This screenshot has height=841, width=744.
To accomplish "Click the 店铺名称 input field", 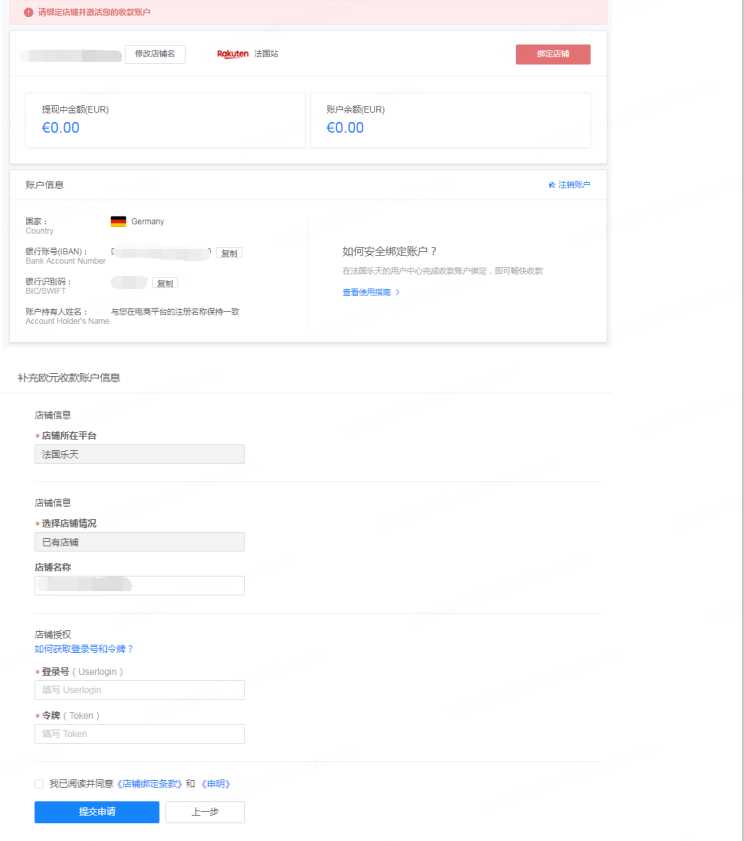I will coord(139,585).
